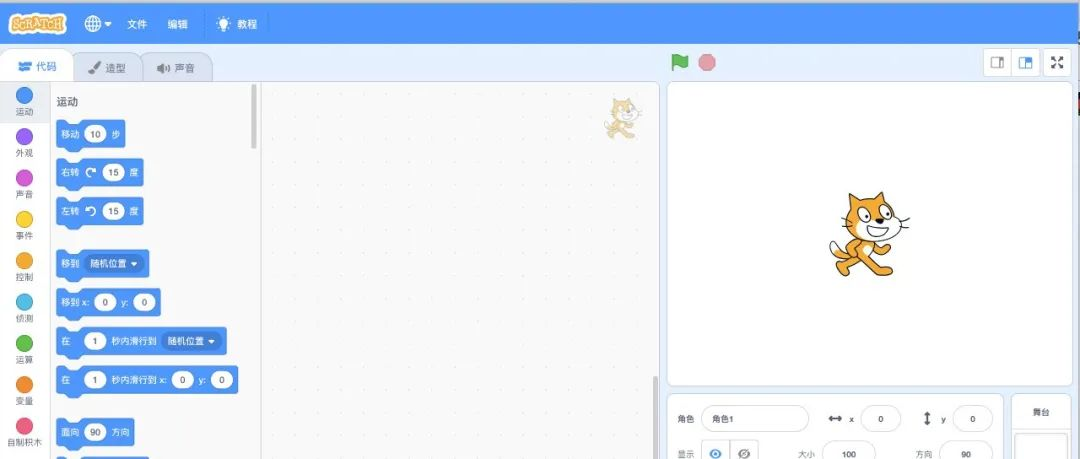Click the green flag to run
Image resolution: width=1080 pixels, height=459 pixels.
click(680, 63)
